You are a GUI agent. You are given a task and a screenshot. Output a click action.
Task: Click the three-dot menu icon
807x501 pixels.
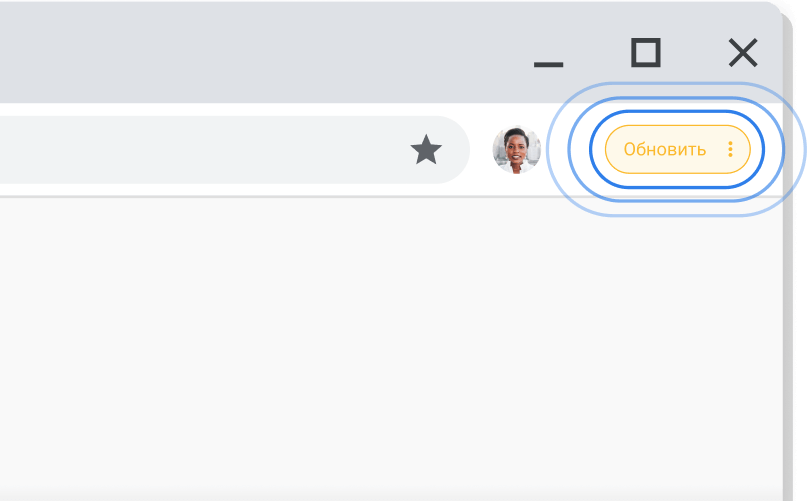(x=730, y=150)
